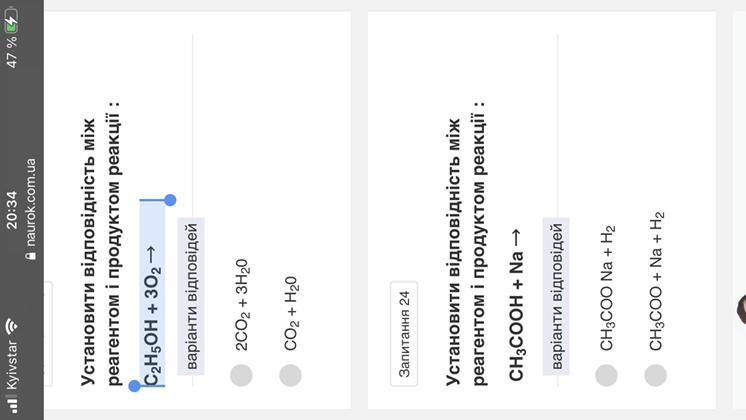Tap the starting text selection handle
Screen dimensions: 746x420
point(135,386)
